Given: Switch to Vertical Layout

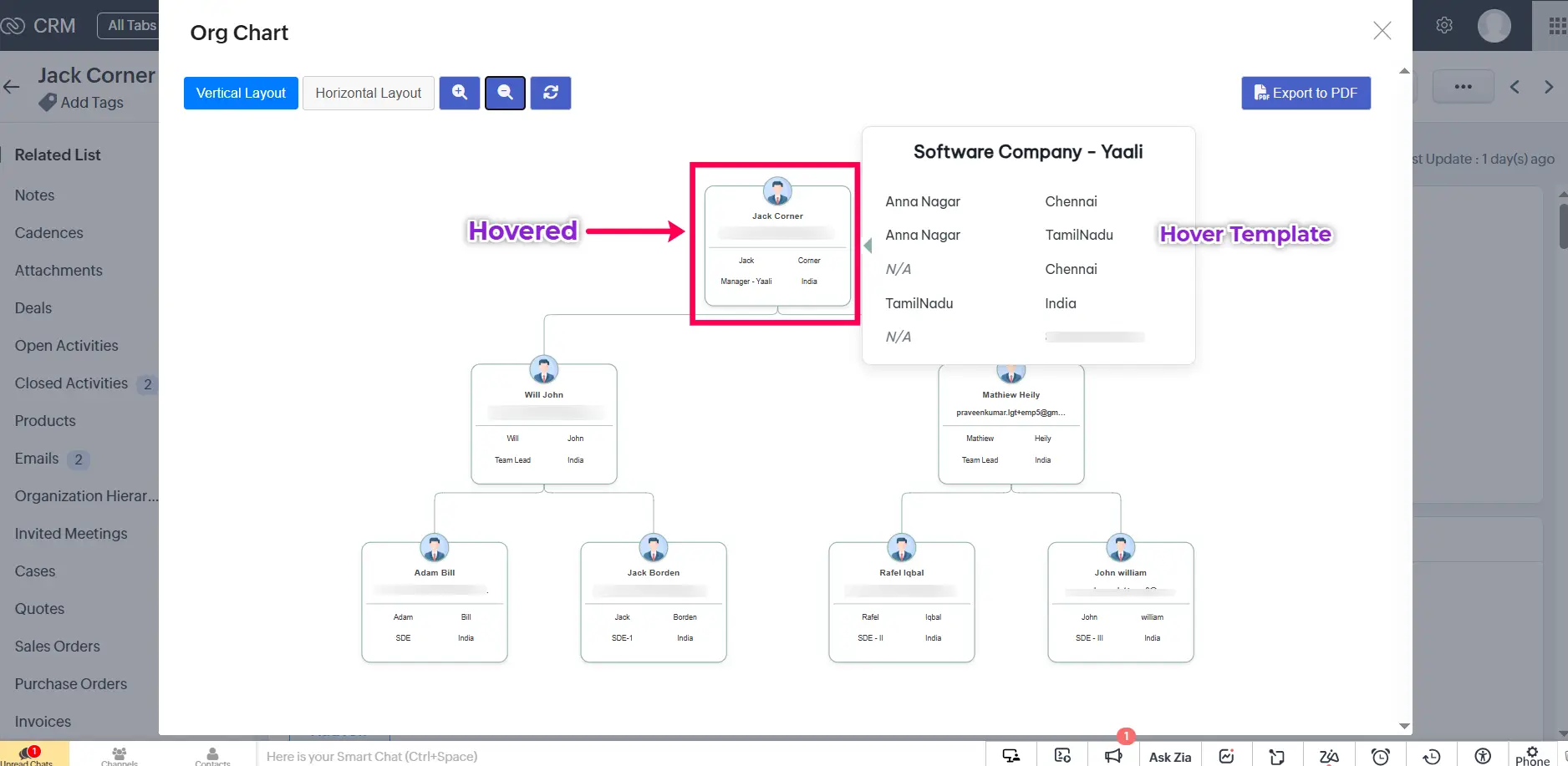Looking at the screenshot, I should [241, 93].
